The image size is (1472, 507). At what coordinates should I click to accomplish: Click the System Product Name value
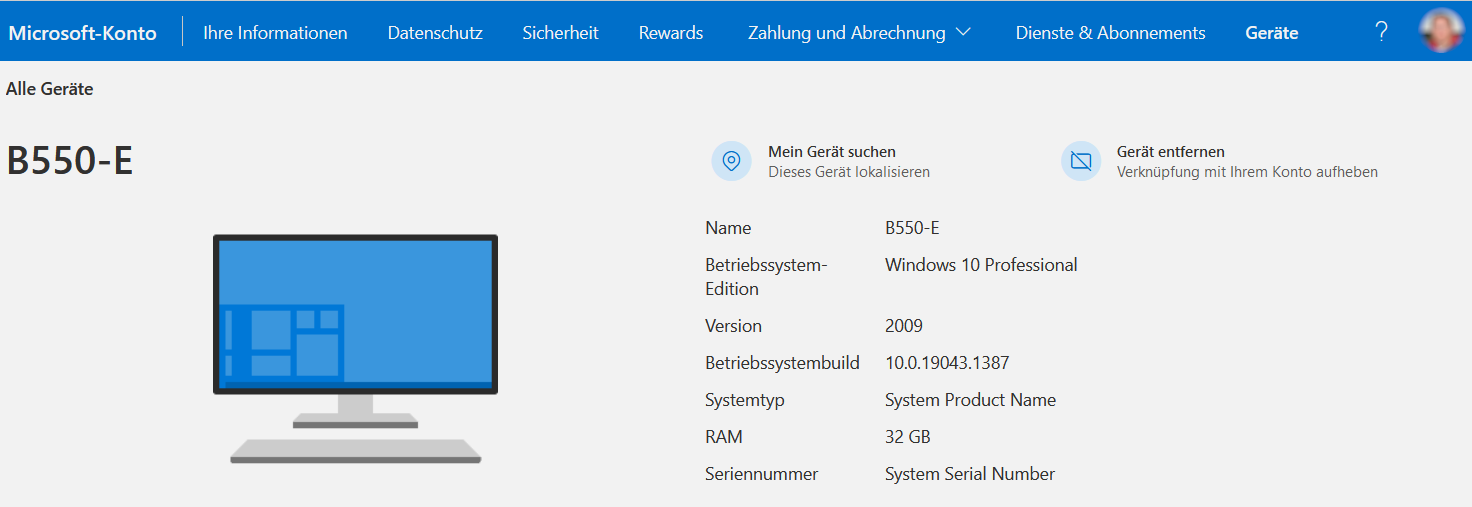pyautogui.click(x=970, y=400)
